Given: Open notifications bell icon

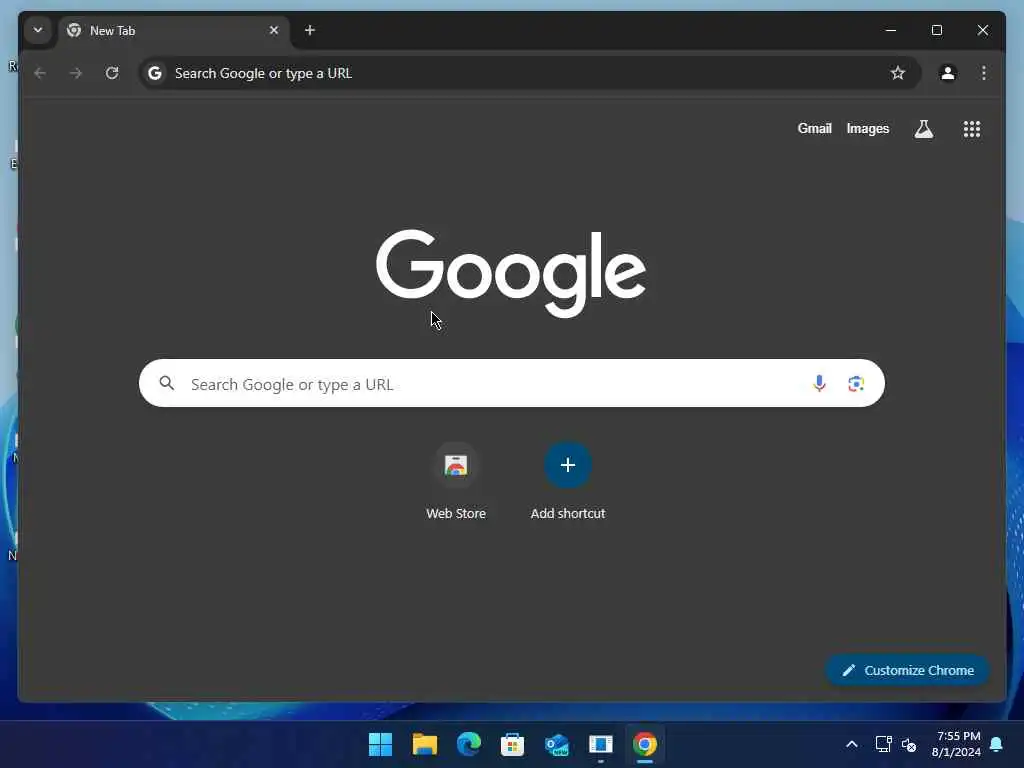Looking at the screenshot, I should 997,744.
